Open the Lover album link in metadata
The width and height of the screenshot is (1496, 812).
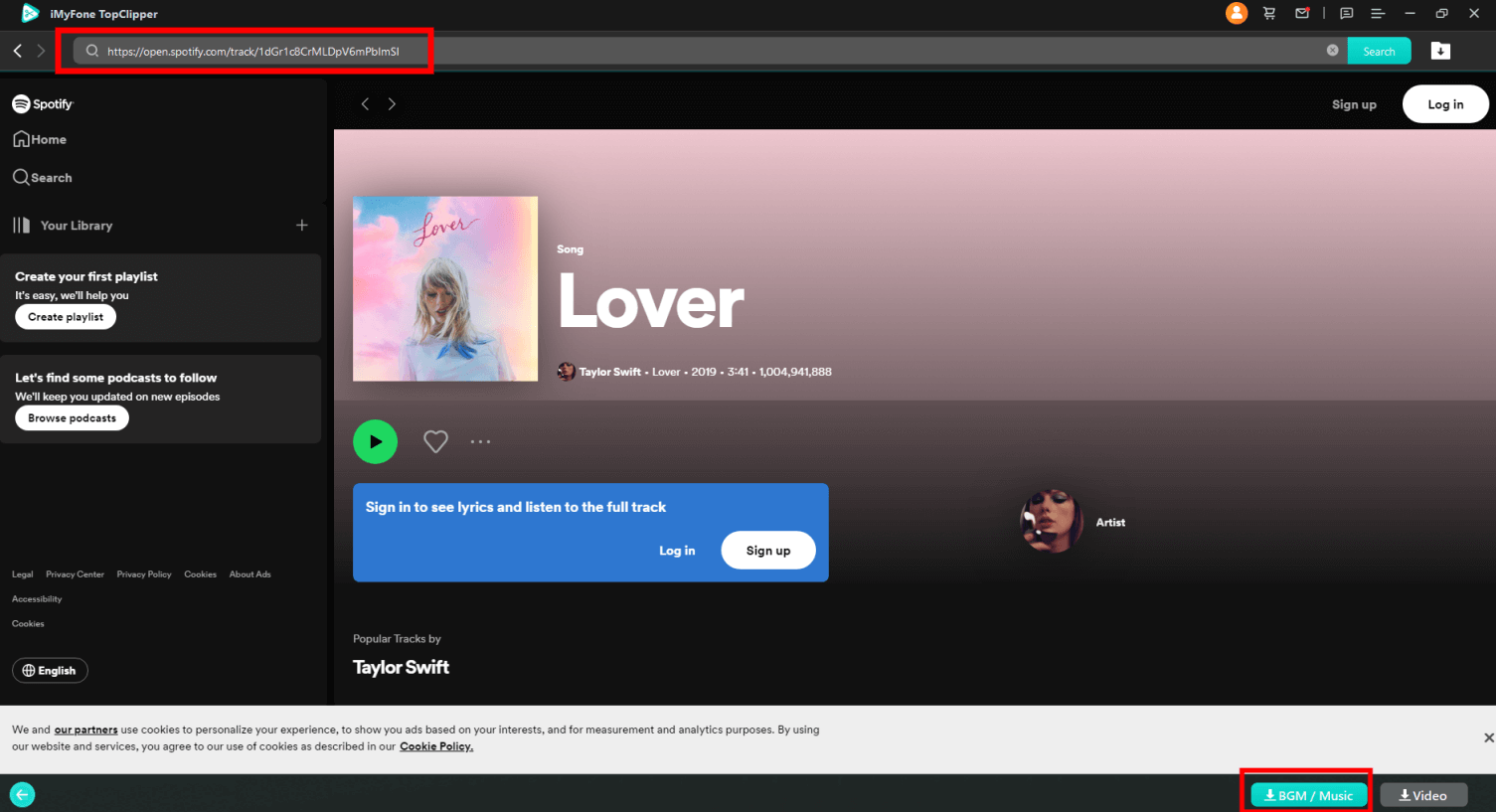tap(666, 372)
